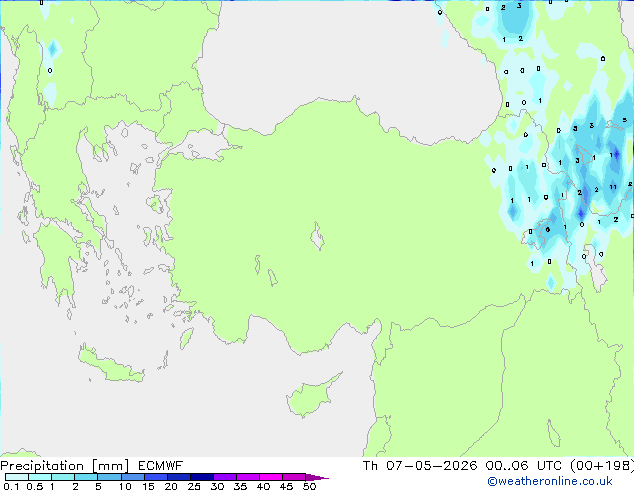Click the '00..06 UTC' time range text

click(x=524, y=466)
